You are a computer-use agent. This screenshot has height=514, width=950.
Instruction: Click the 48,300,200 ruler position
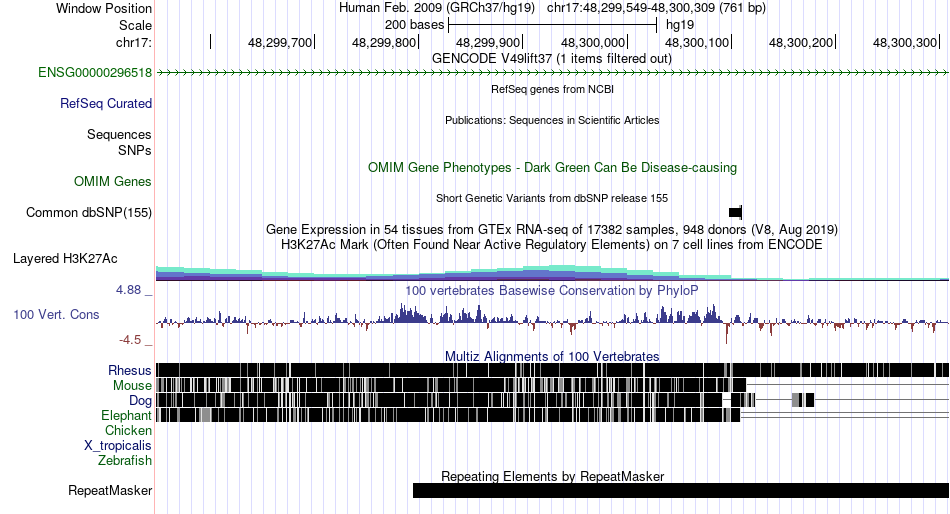click(x=801, y=42)
